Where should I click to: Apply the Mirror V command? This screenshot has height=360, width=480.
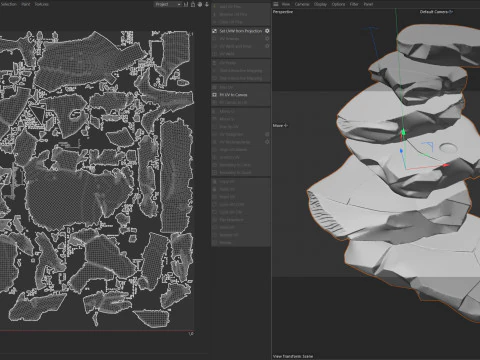pos(241,119)
